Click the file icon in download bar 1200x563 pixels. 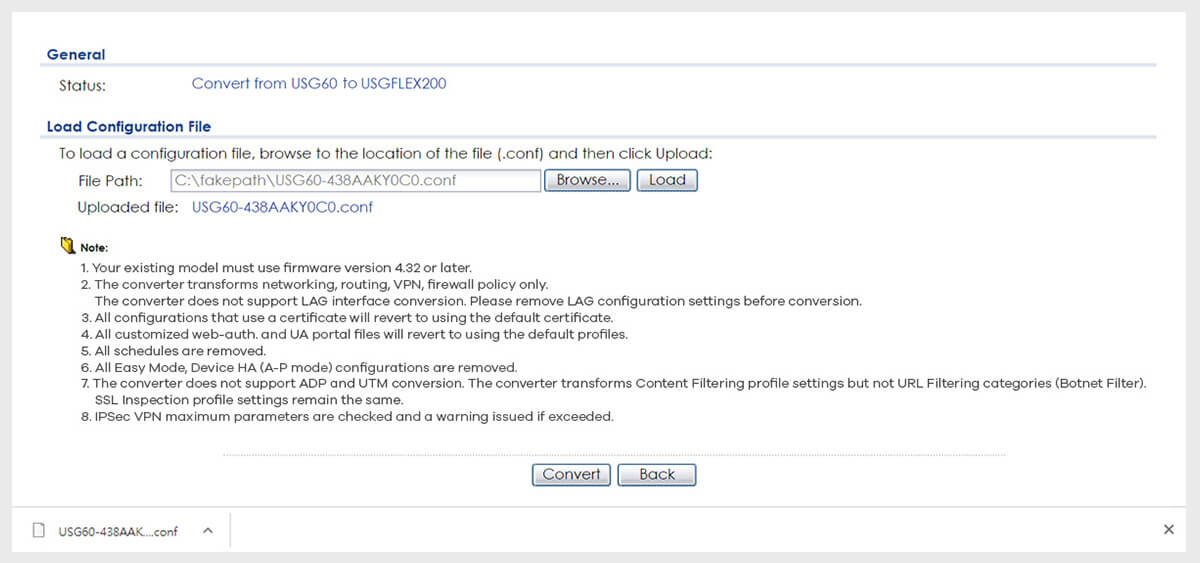(39, 531)
